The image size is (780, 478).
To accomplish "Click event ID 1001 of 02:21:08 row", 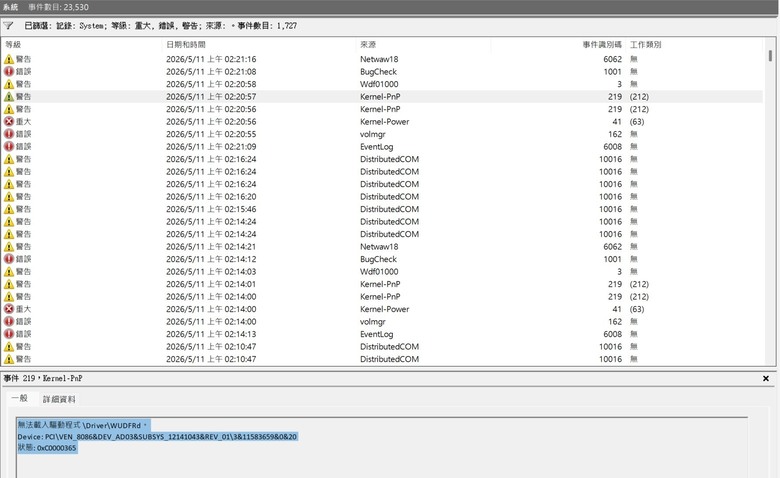I will tap(612, 72).
